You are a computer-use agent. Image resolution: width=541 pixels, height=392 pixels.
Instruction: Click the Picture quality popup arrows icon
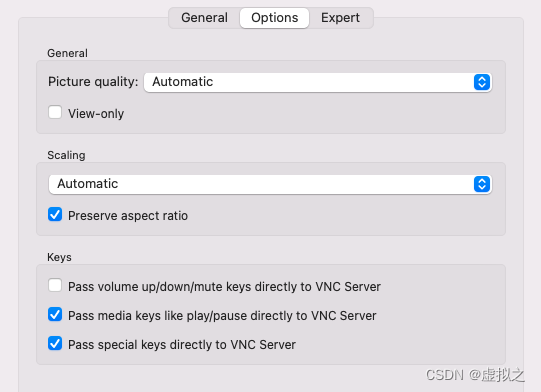pos(482,82)
